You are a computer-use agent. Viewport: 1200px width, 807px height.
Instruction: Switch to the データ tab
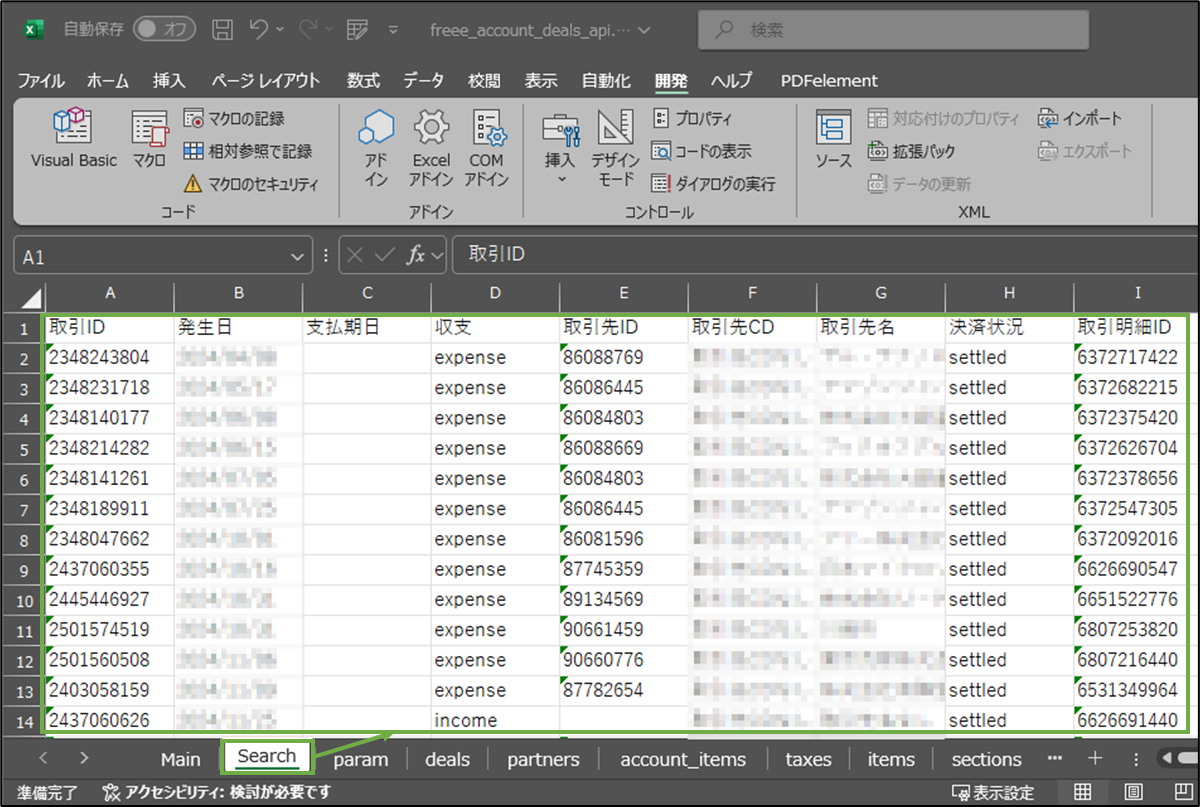[x=424, y=81]
